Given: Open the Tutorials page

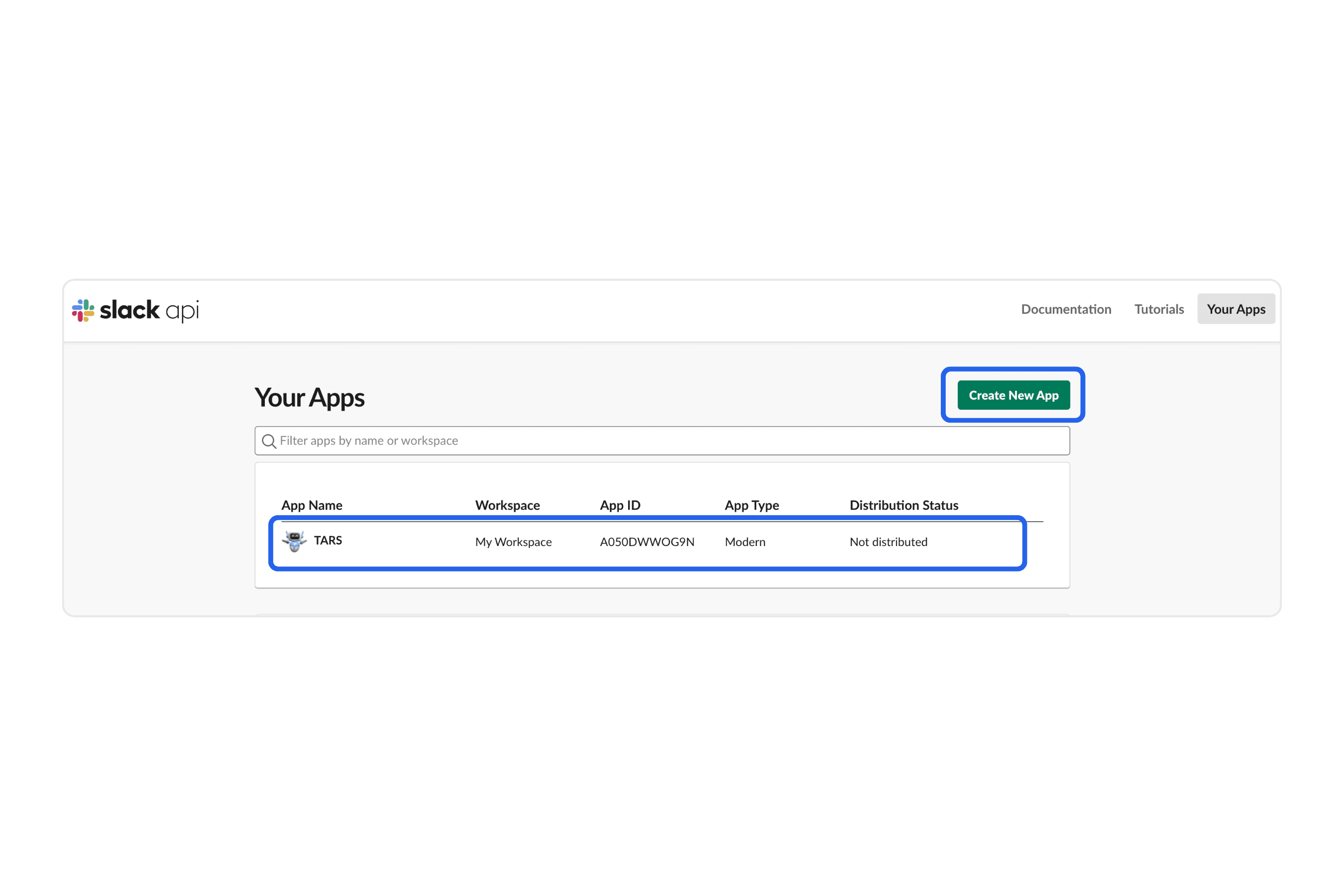Looking at the screenshot, I should [x=1159, y=309].
